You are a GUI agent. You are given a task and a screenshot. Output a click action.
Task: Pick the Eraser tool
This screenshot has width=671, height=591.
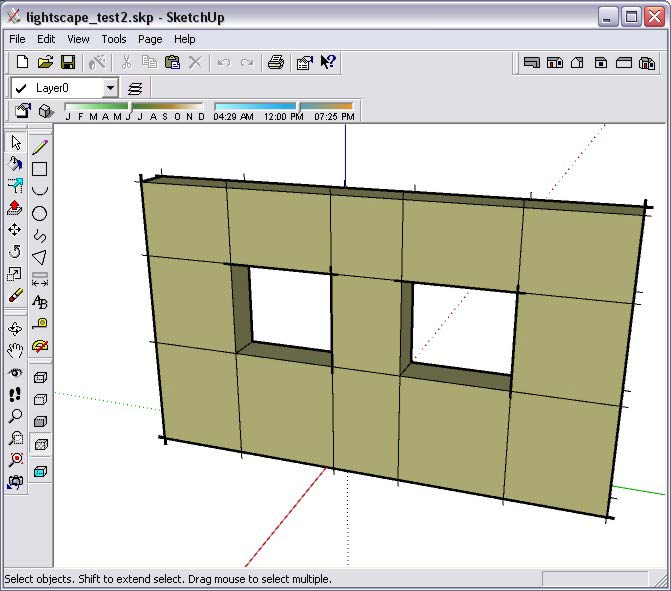click(x=15, y=296)
